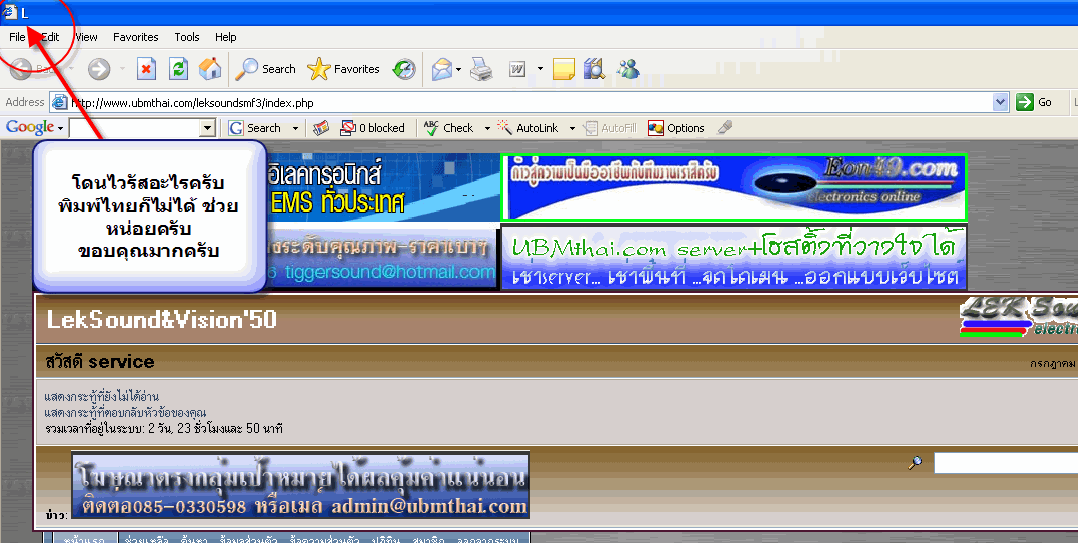Click the popup blocker "0 blocked" button

coord(373,128)
